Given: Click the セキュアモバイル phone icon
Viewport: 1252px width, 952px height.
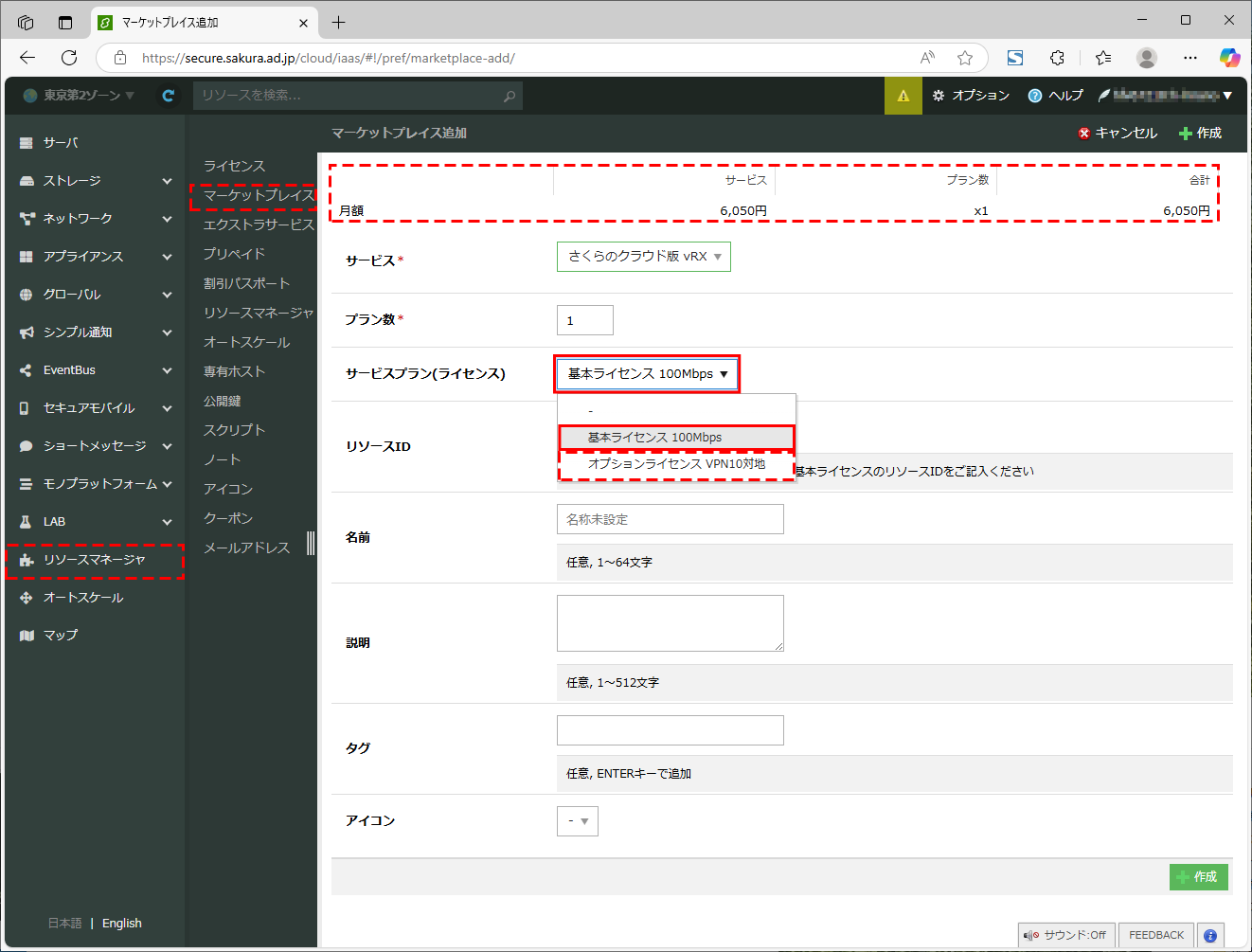Looking at the screenshot, I should [x=27, y=408].
